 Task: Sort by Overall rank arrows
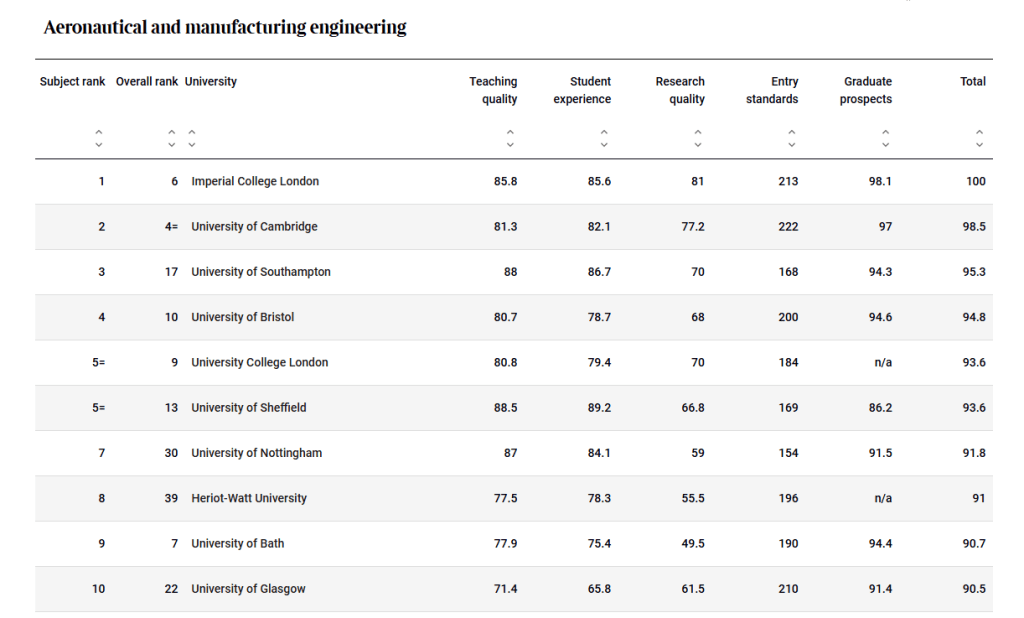coord(171,138)
